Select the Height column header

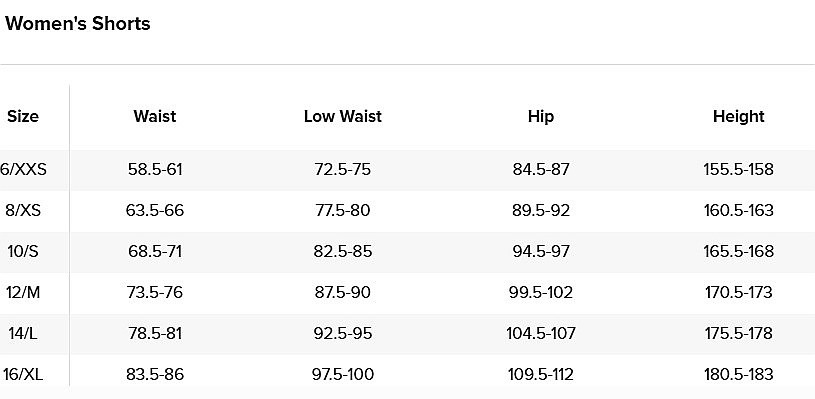click(739, 116)
